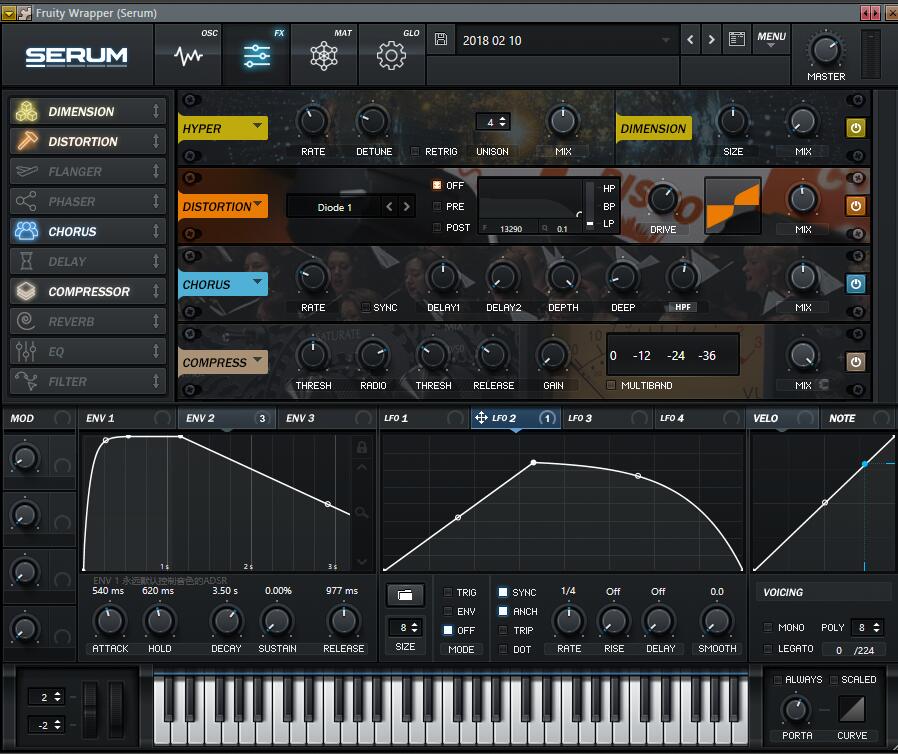Open the GLOBAL settings tab

[392, 54]
